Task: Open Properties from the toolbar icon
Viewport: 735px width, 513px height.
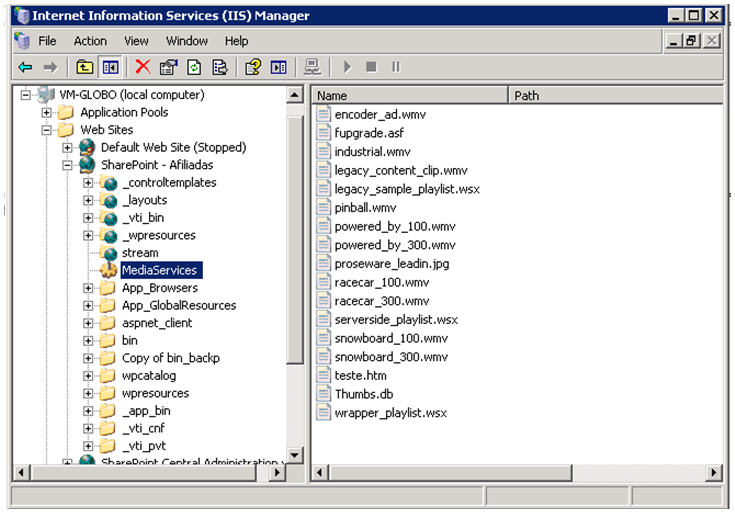Action: click(x=169, y=68)
